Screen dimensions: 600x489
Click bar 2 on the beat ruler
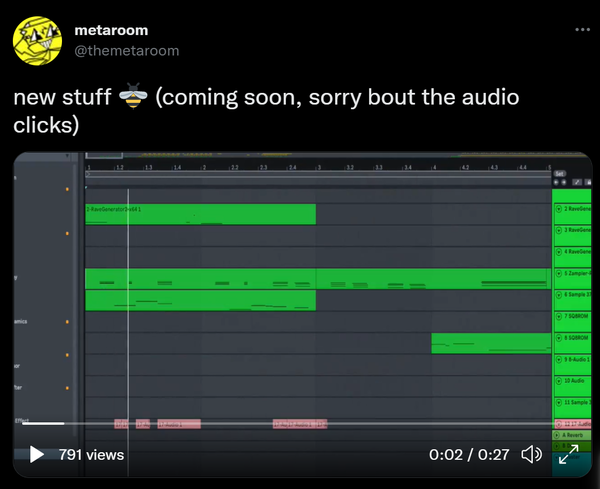click(x=204, y=168)
